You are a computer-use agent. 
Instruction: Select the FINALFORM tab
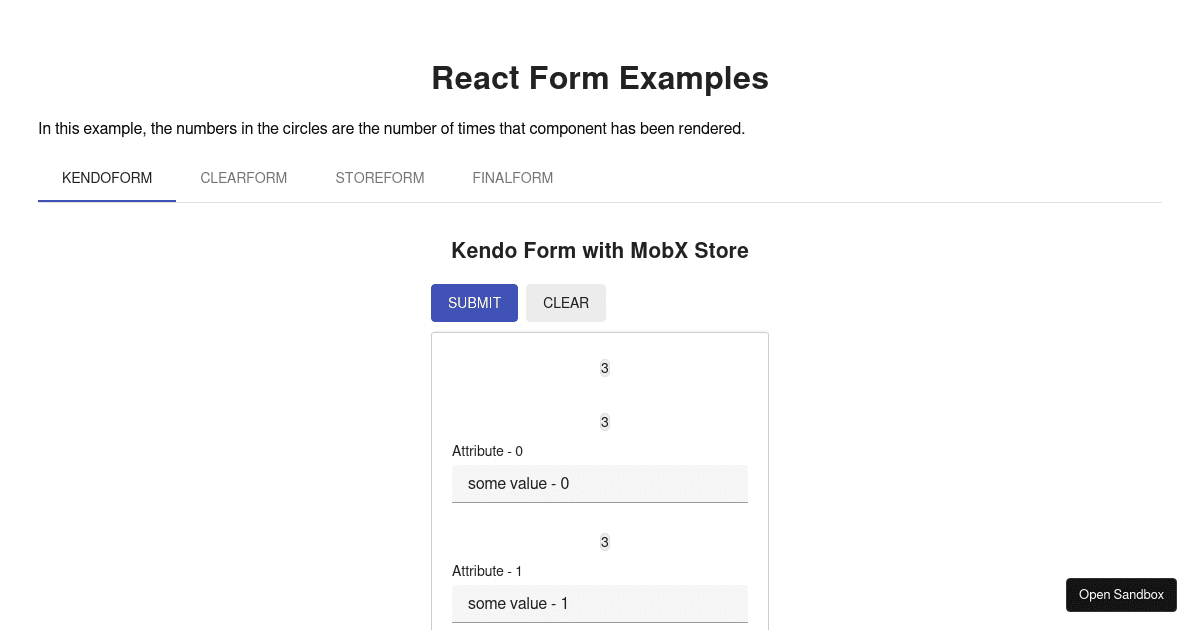512,178
